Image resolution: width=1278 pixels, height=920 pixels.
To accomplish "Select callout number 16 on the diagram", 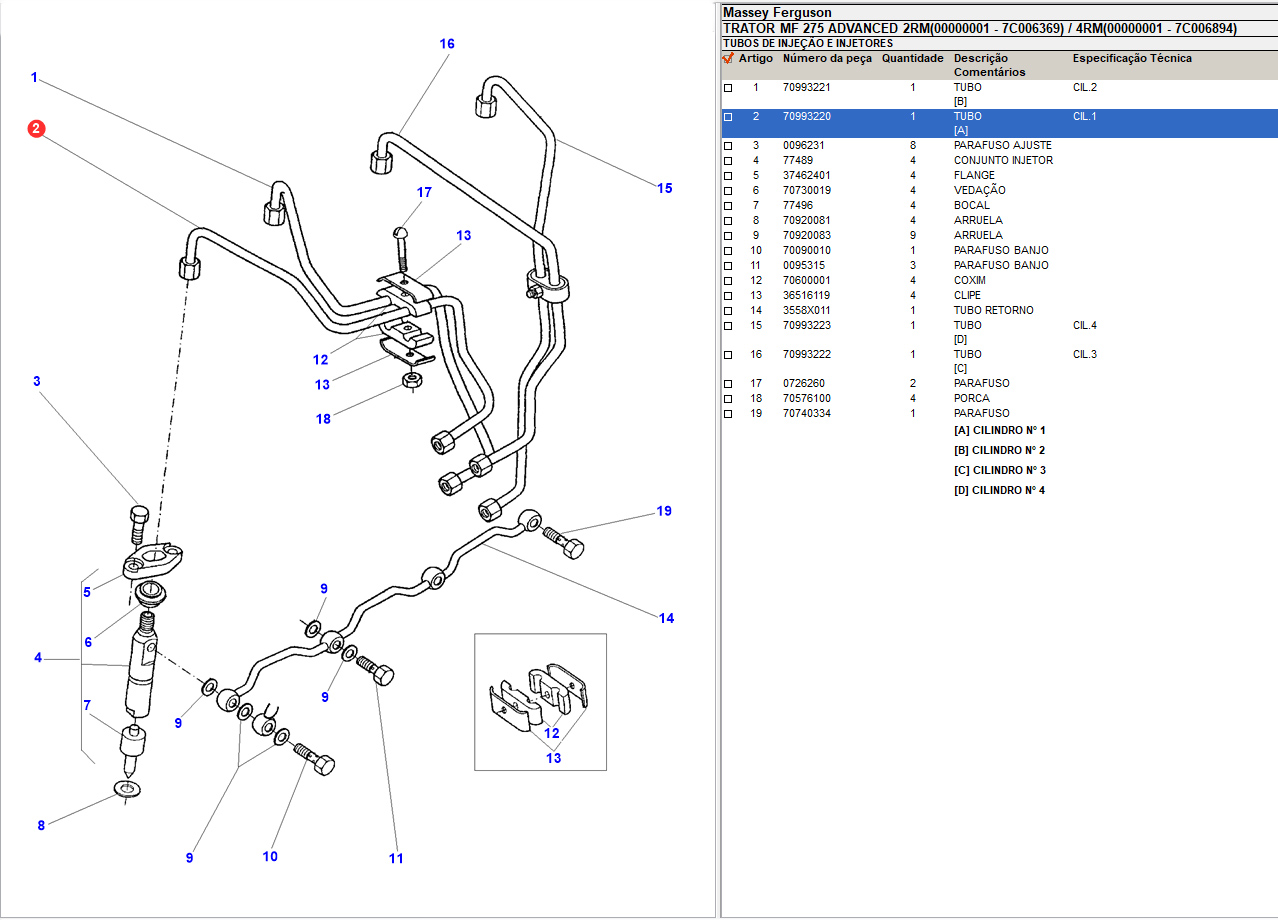I will [447, 44].
